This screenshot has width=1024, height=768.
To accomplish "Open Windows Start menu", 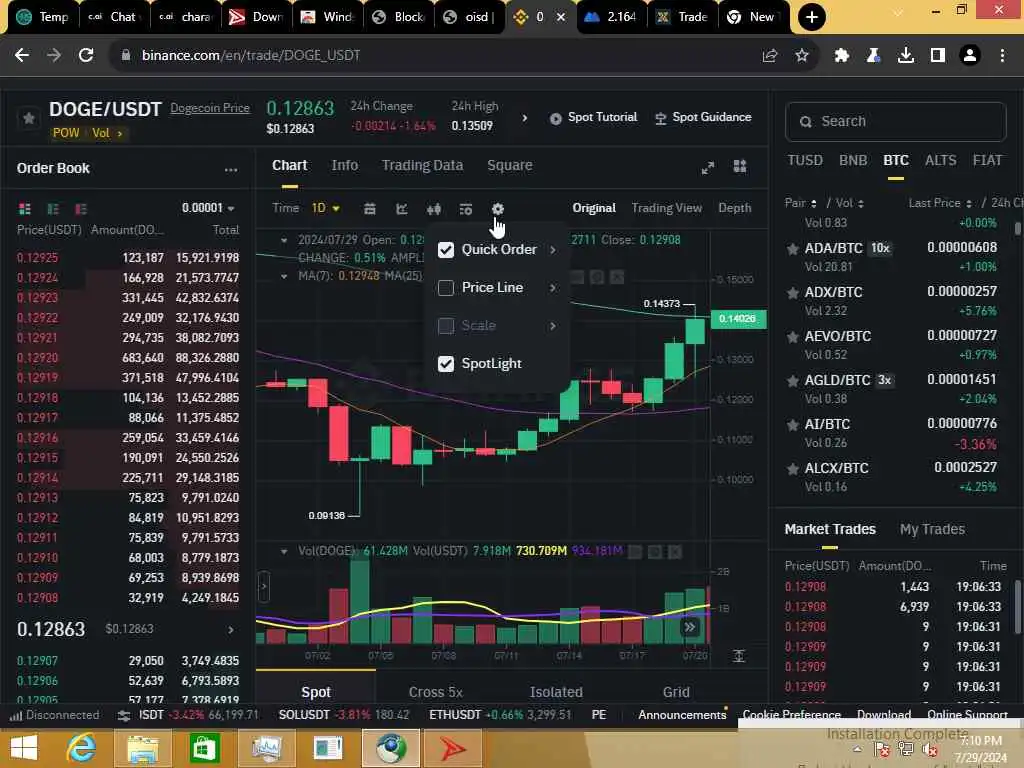I will point(24,748).
